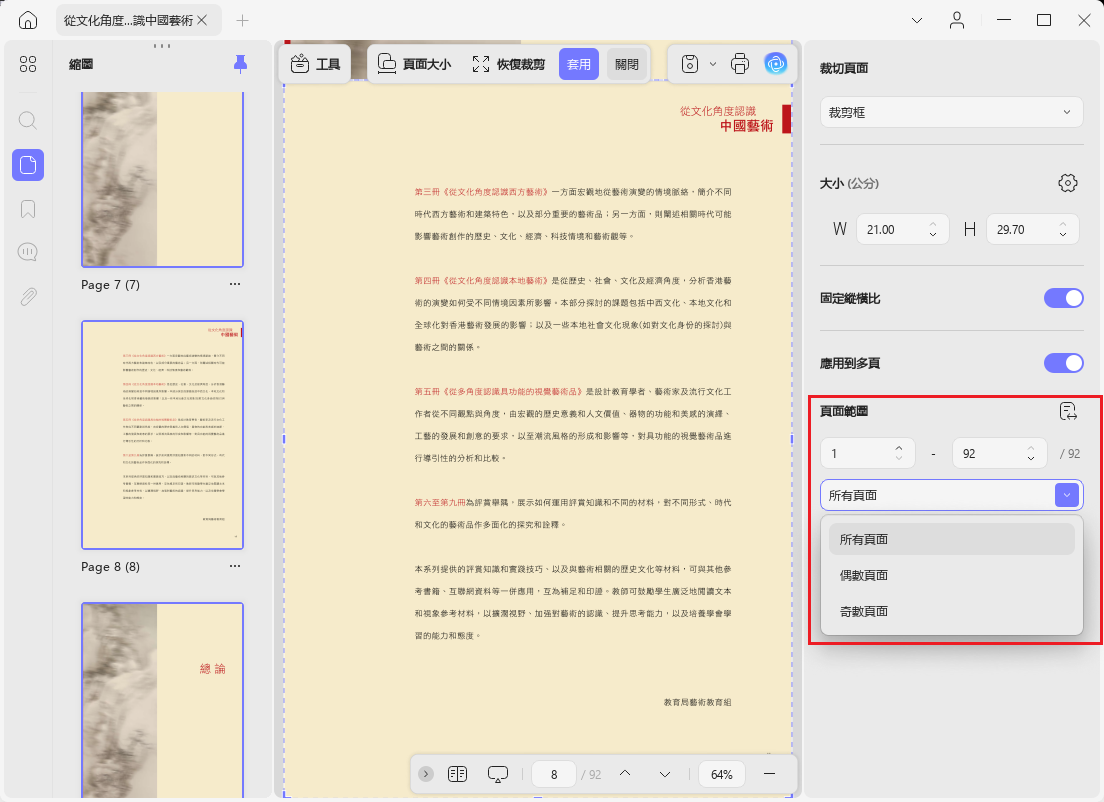Image resolution: width=1104 pixels, height=802 pixels.
Task: Decrease the width W value
Action: (933, 234)
